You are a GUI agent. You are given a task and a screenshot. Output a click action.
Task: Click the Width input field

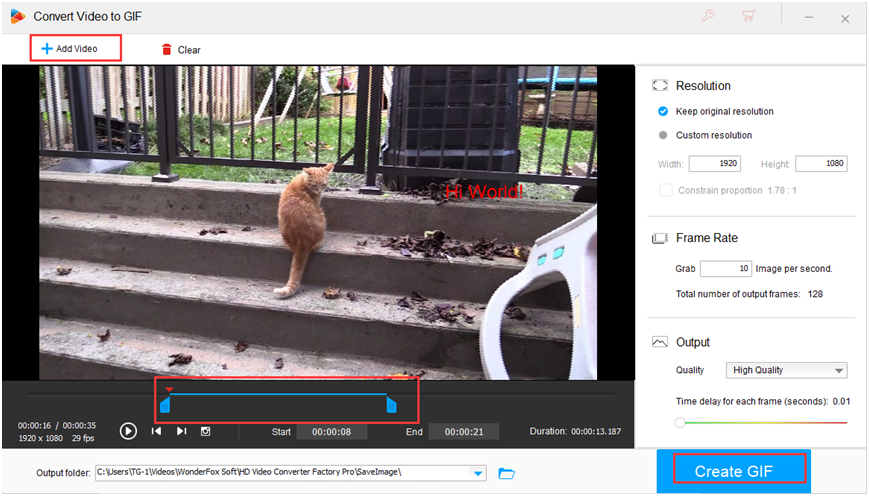[x=714, y=164]
